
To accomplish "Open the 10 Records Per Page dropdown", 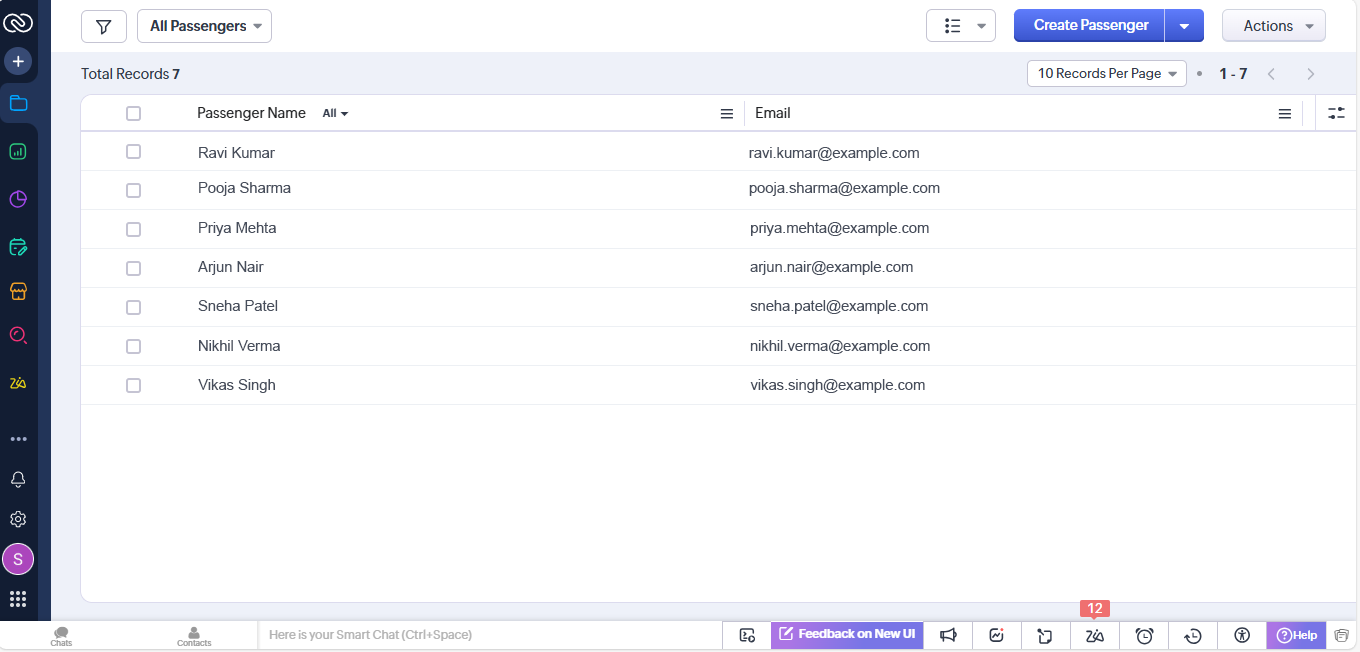I will click(1106, 73).
